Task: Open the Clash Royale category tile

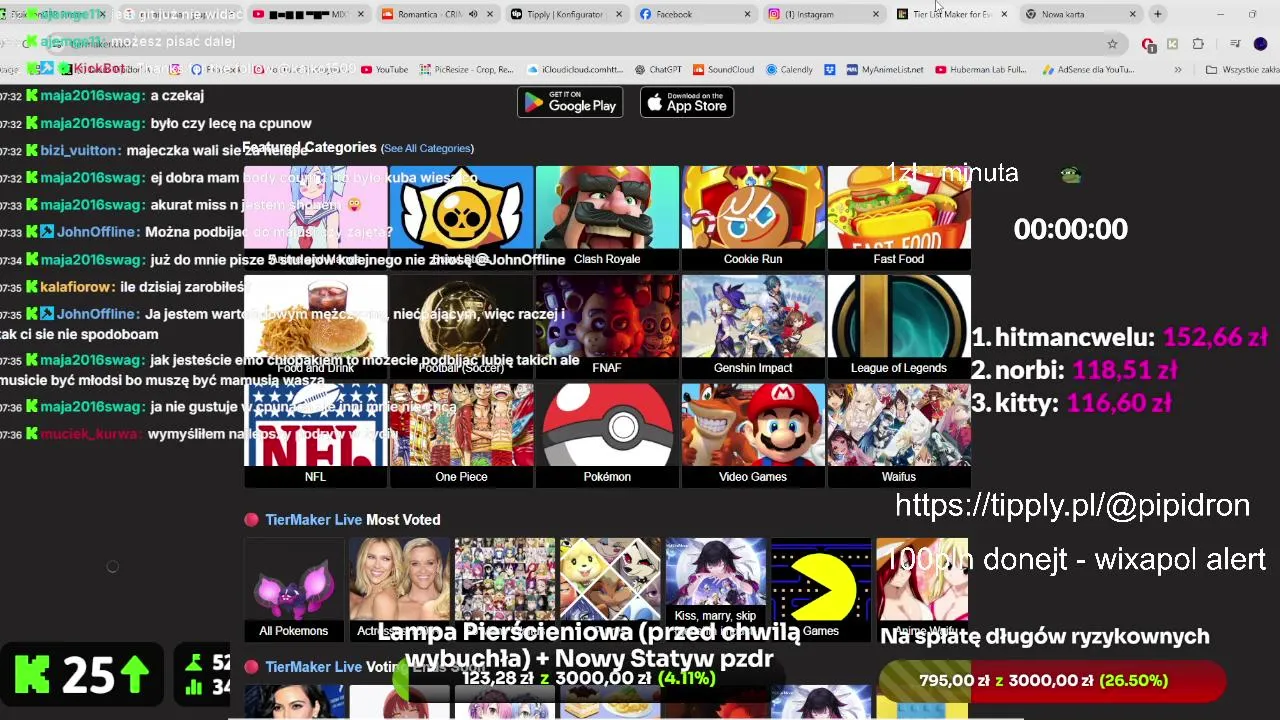Action: [607, 217]
